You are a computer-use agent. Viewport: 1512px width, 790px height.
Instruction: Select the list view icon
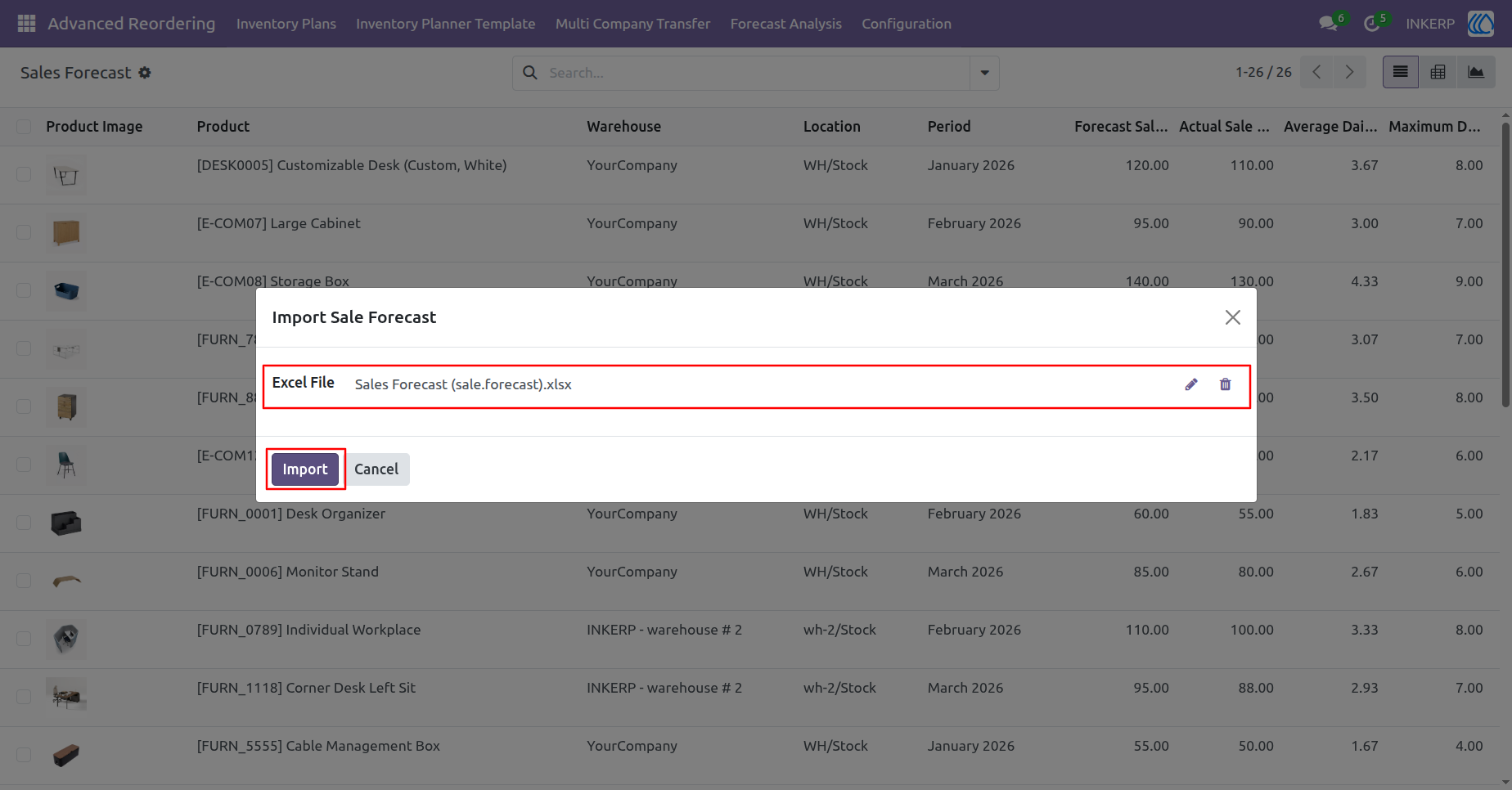1401,73
